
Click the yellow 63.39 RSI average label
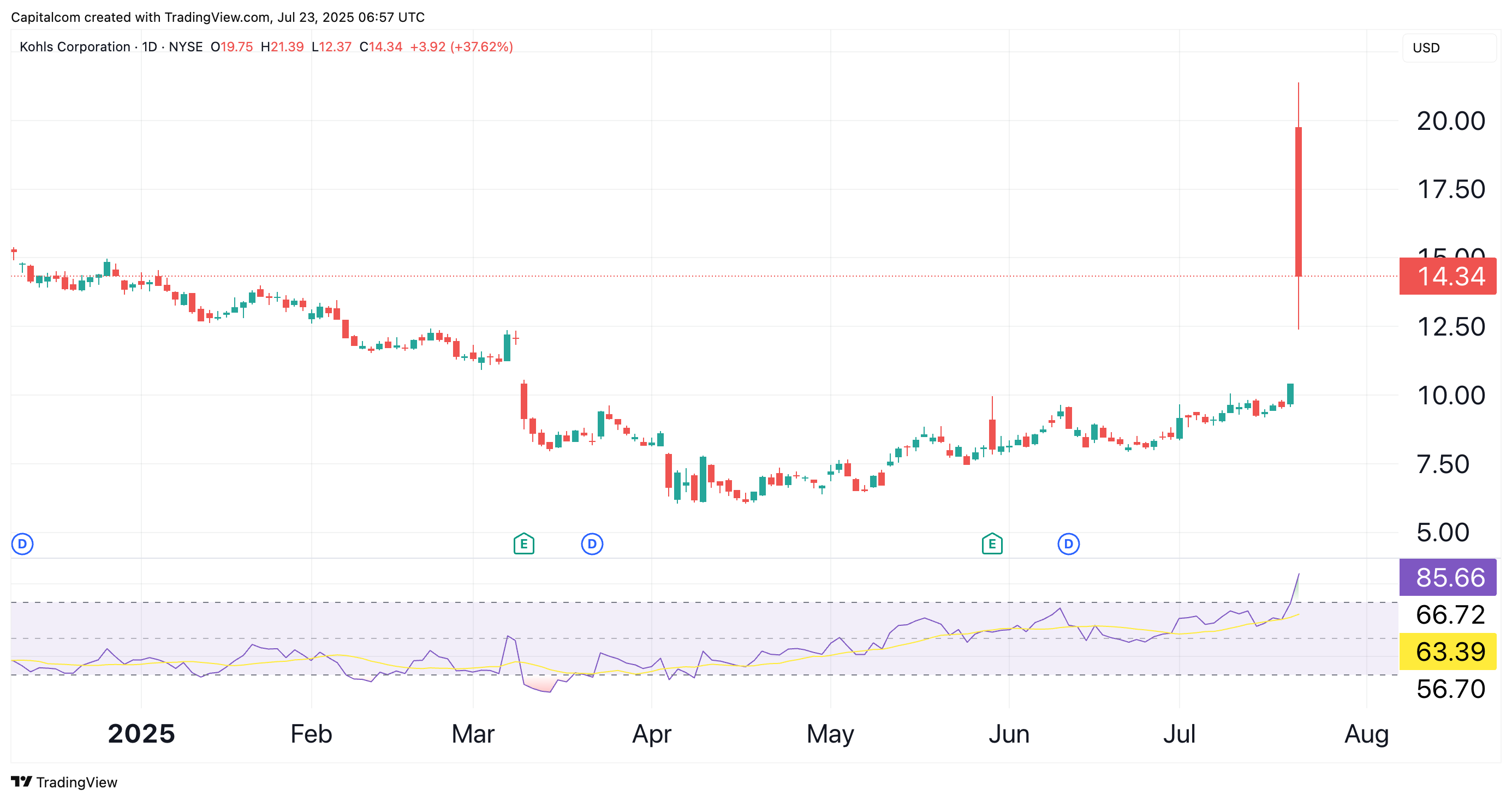(1448, 651)
